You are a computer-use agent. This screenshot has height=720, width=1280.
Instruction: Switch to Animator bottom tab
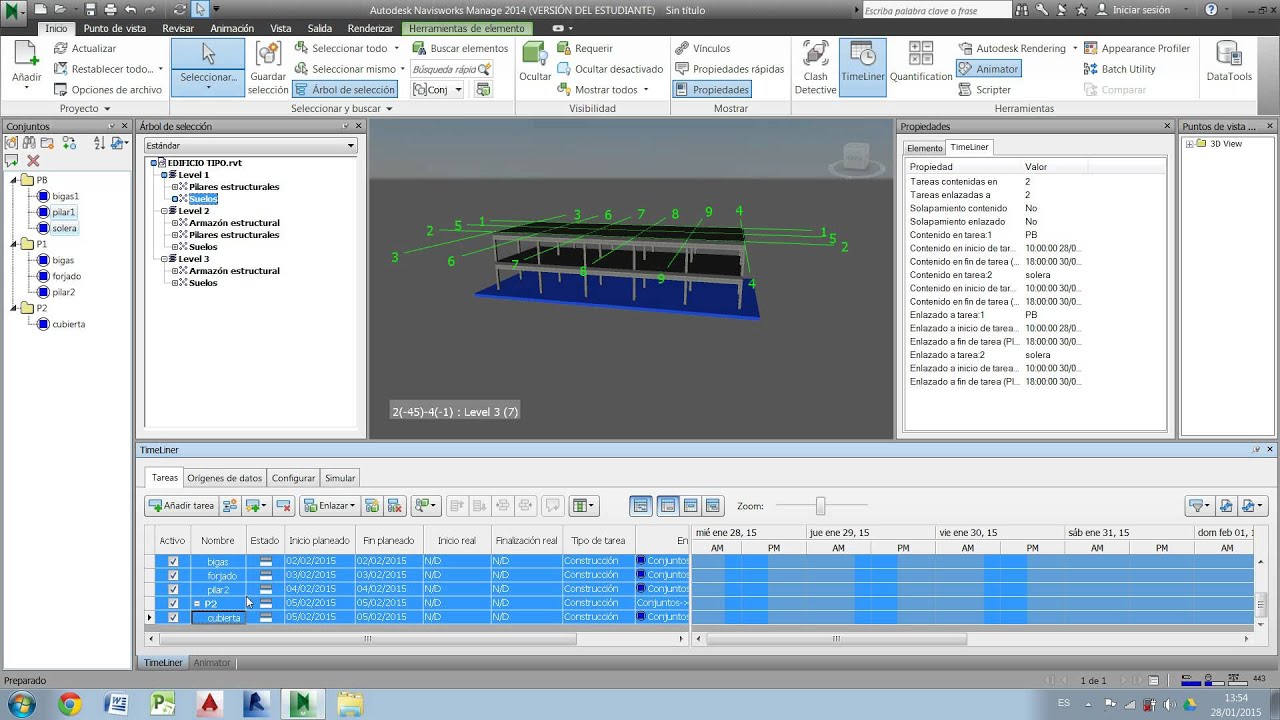point(211,663)
